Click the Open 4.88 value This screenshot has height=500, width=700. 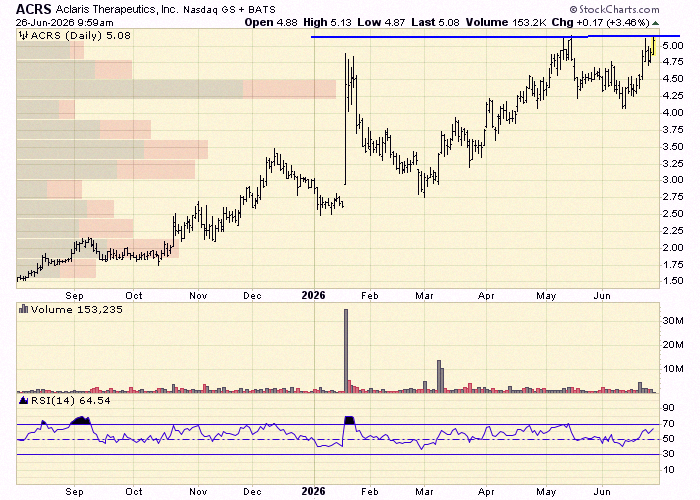271,22
